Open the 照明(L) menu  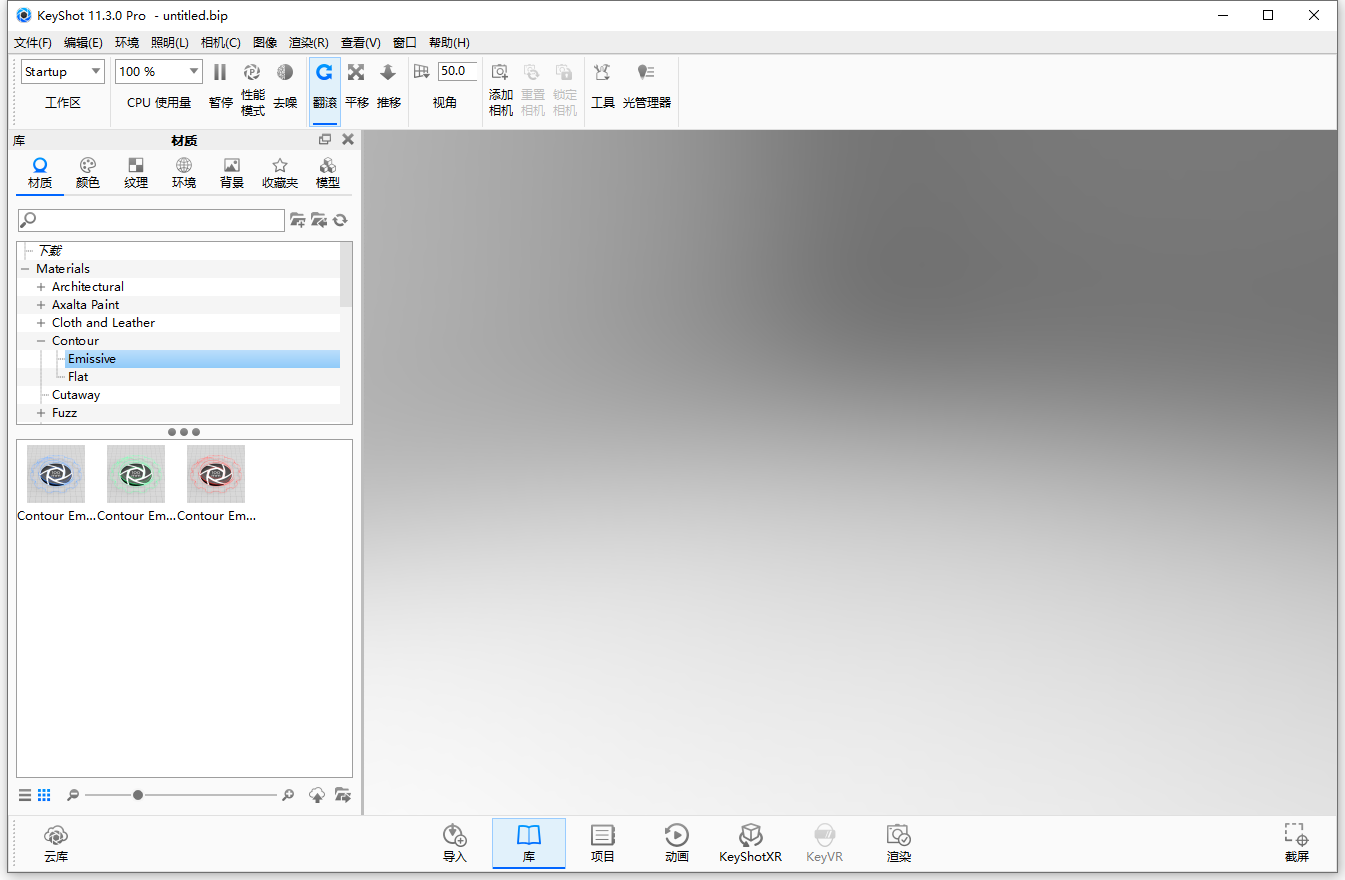coord(170,43)
